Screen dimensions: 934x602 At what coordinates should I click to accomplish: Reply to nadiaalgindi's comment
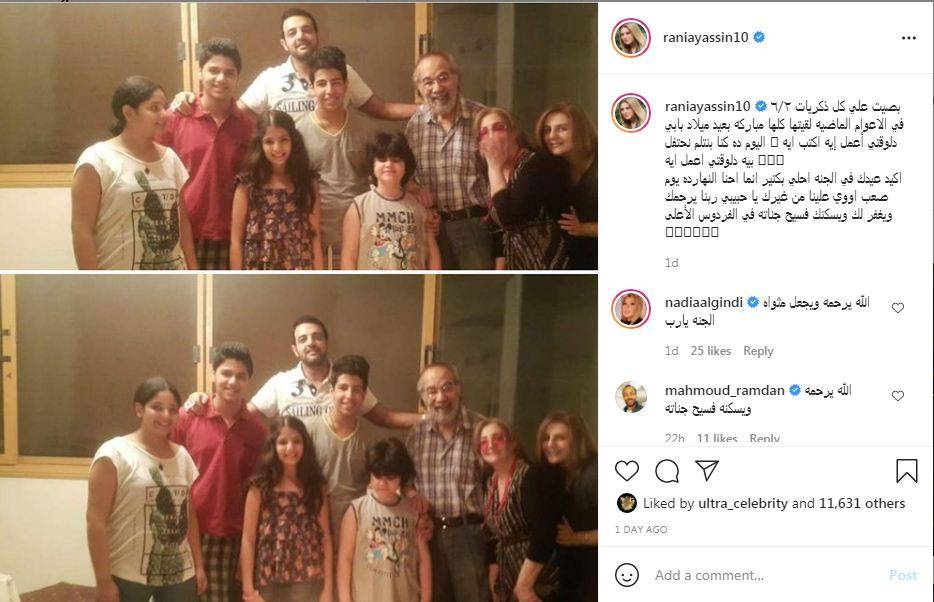point(758,351)
